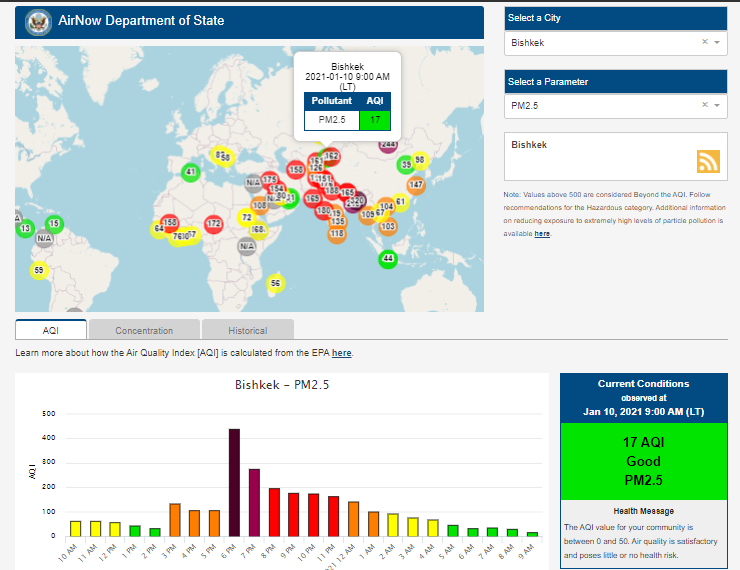Switch to the Historical tab

pyautogui.click(x=247, y=330)
